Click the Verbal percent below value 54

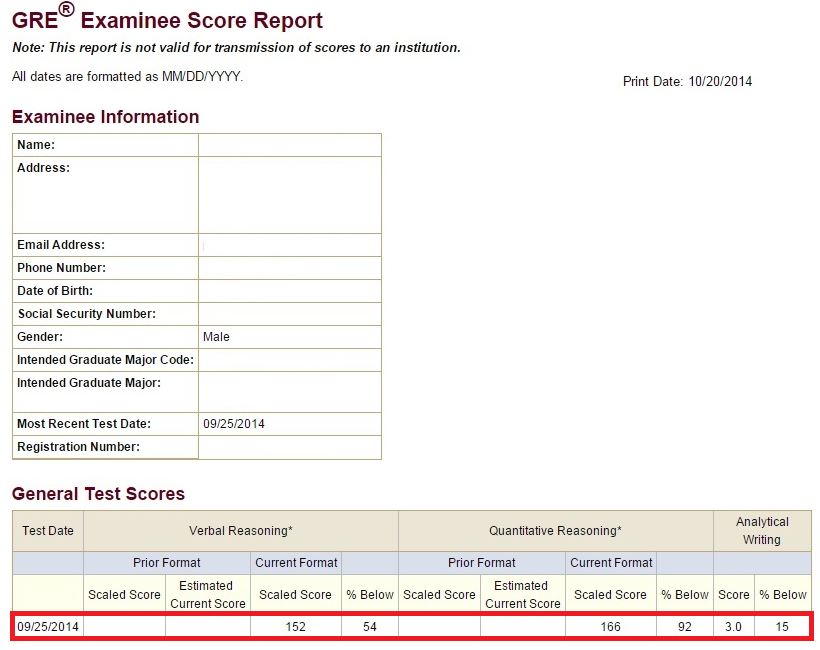point(370,626)
